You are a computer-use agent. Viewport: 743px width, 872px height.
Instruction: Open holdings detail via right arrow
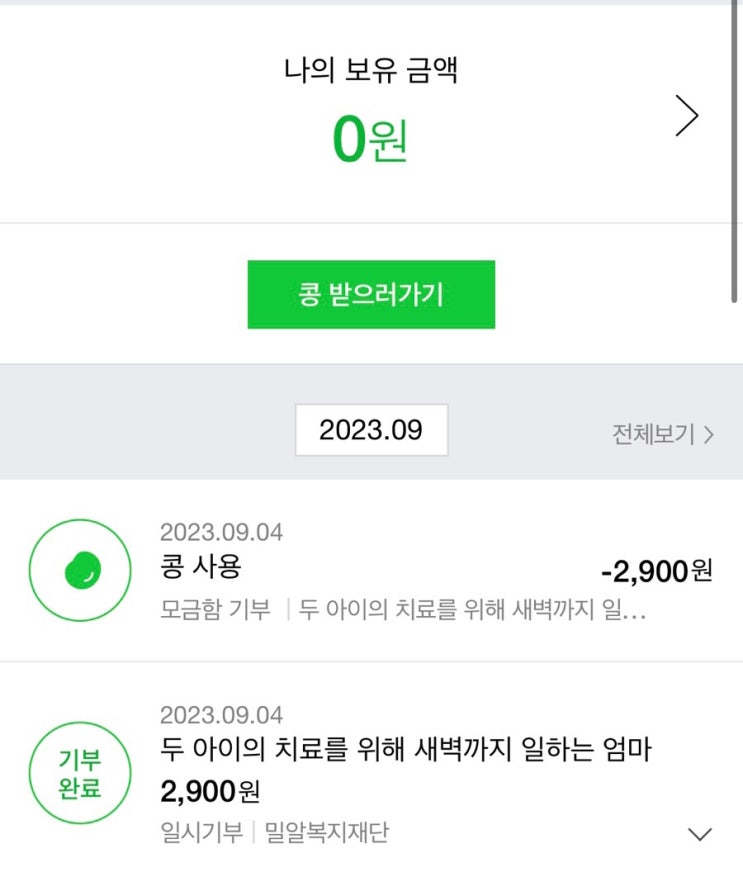(x=686, y=117)
